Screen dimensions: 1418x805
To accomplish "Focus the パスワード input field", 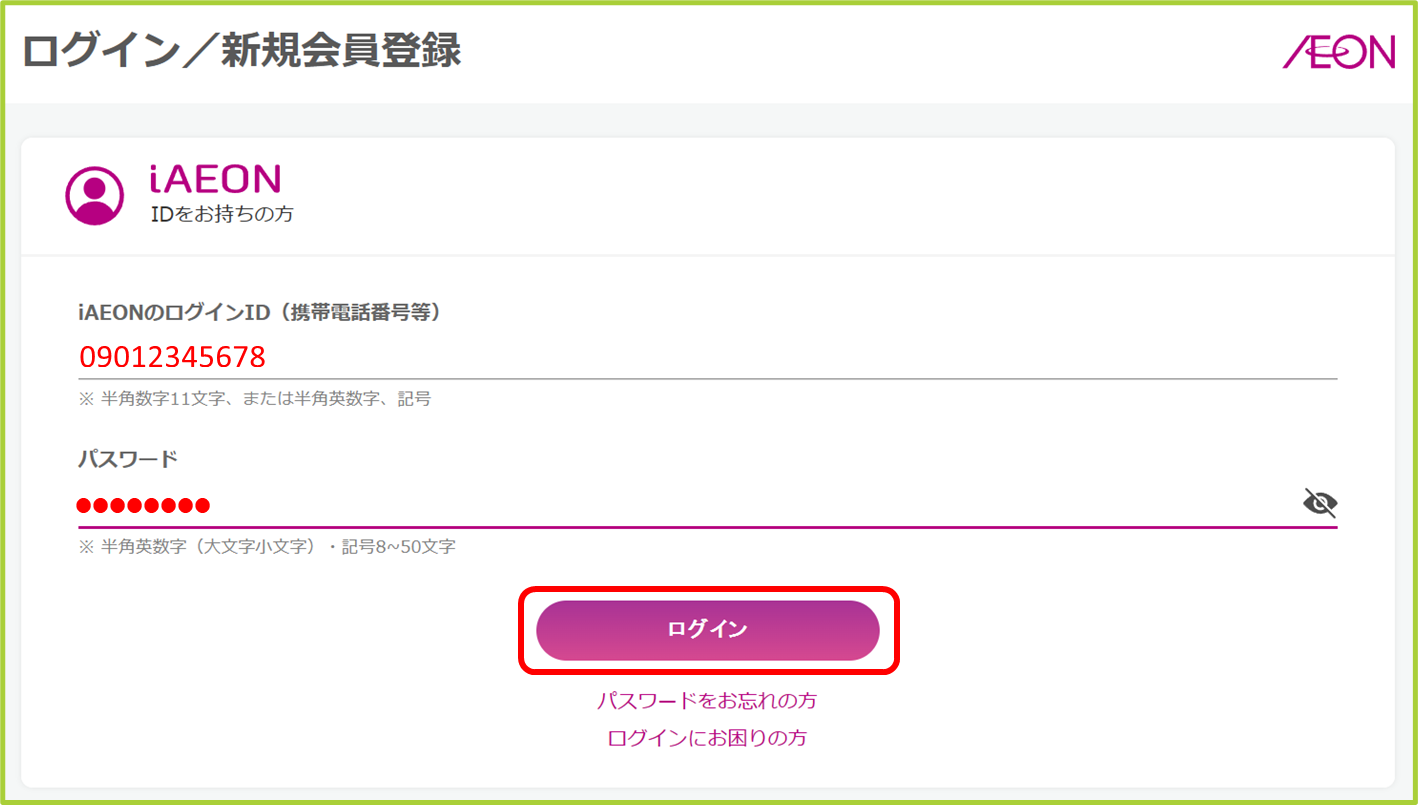I will 690,503.
